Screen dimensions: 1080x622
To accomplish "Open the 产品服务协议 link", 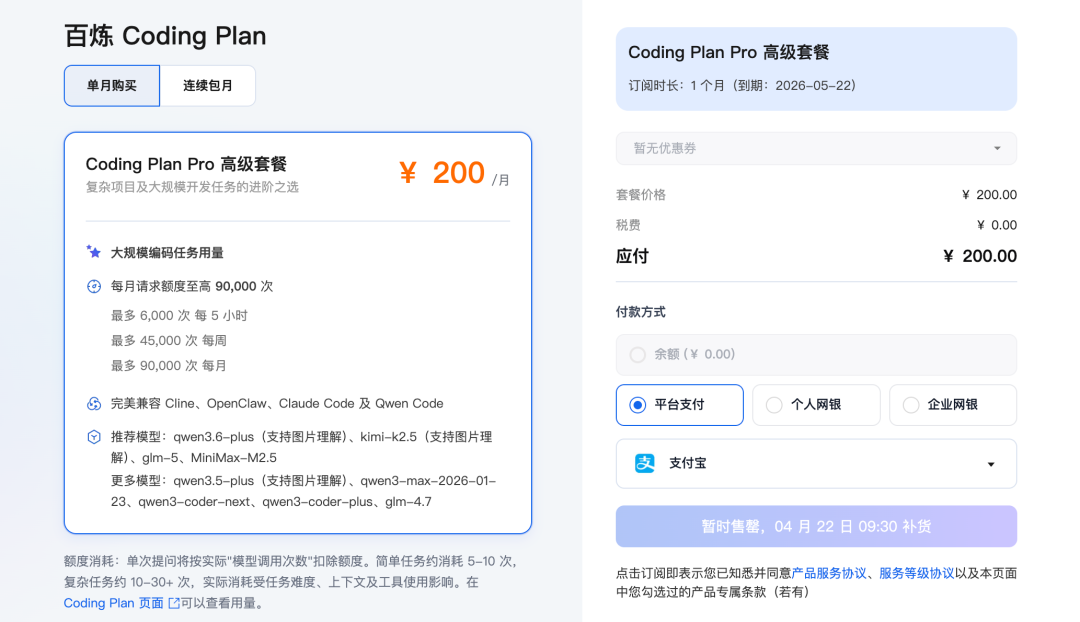I will [x=829, y=574].
